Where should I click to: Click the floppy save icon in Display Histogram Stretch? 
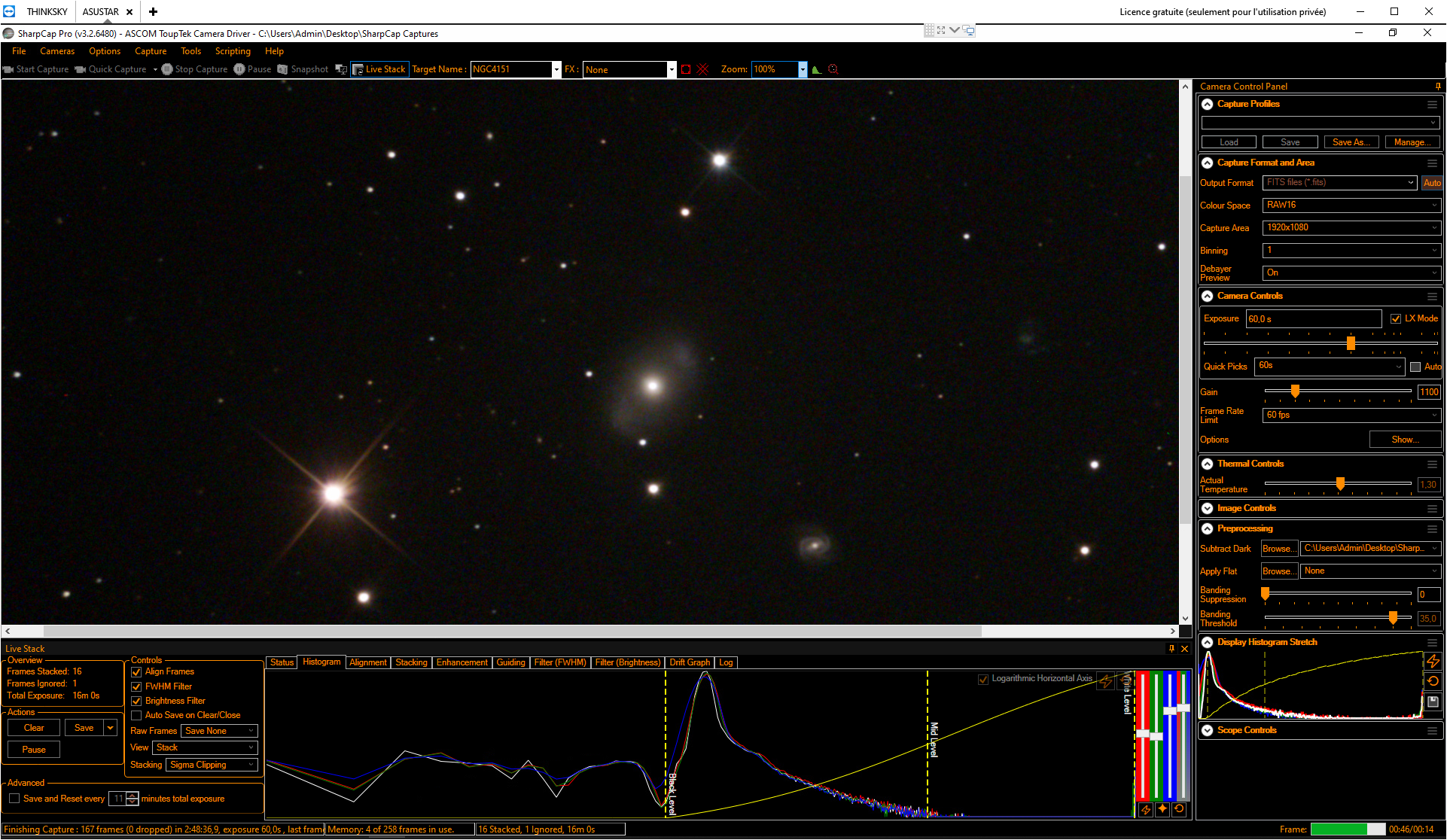1433,702
